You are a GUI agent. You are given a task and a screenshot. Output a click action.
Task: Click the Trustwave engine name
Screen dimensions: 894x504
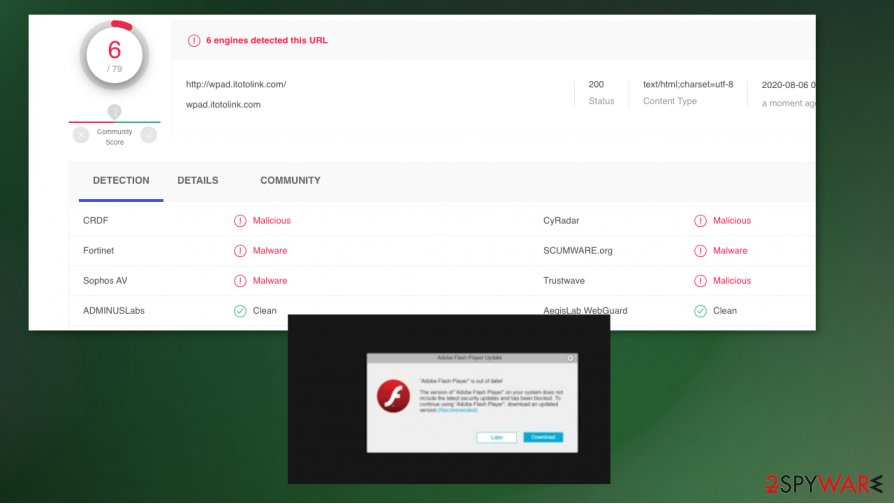coord(564,281)
